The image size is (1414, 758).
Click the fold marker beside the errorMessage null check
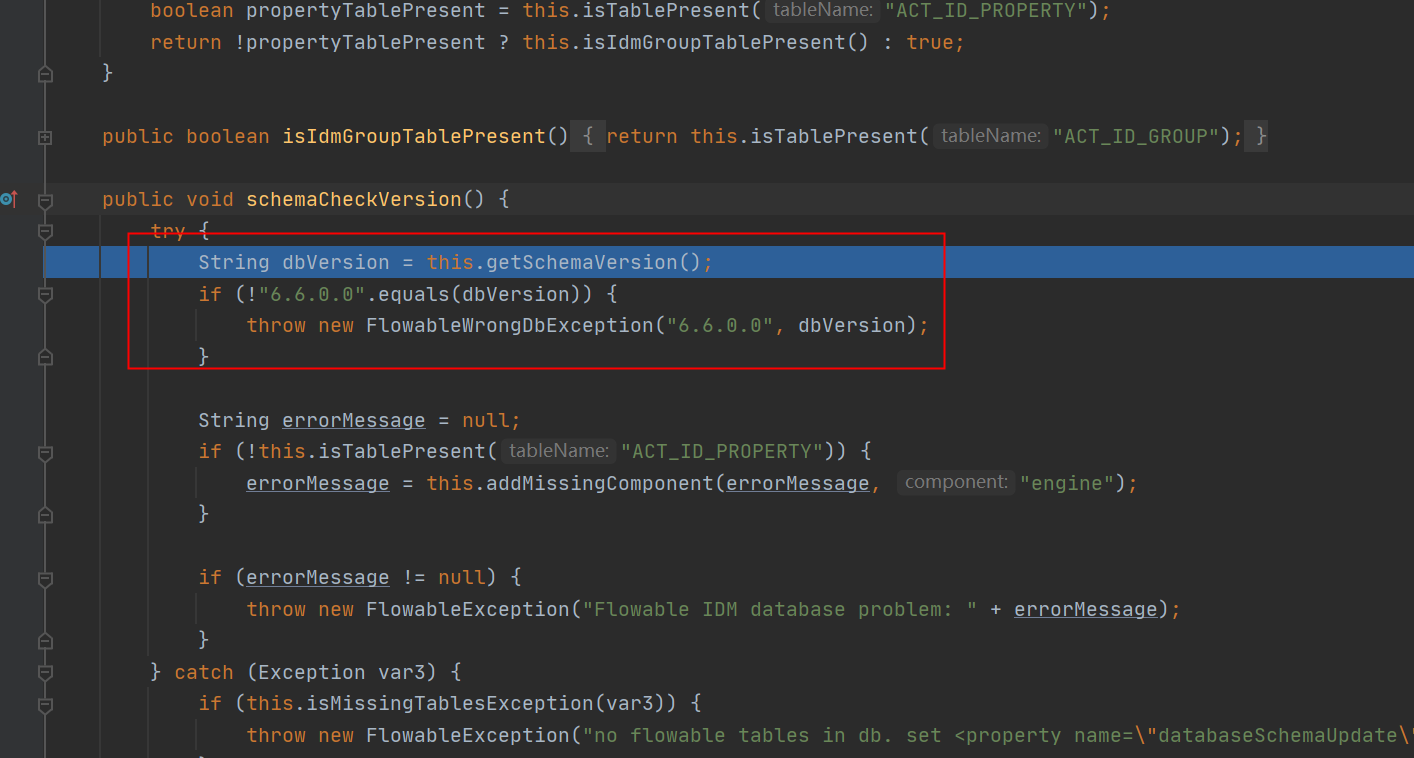45,578
